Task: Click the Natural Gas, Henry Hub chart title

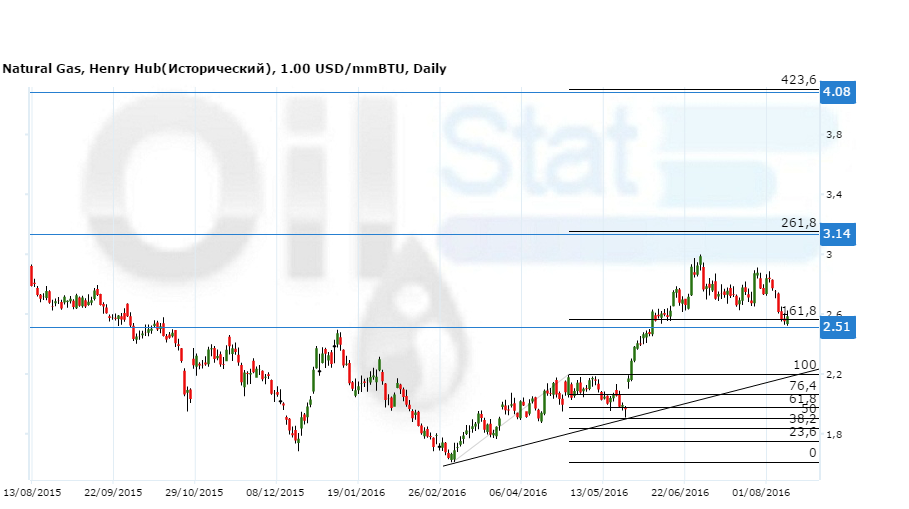Action: pos(224,69)
